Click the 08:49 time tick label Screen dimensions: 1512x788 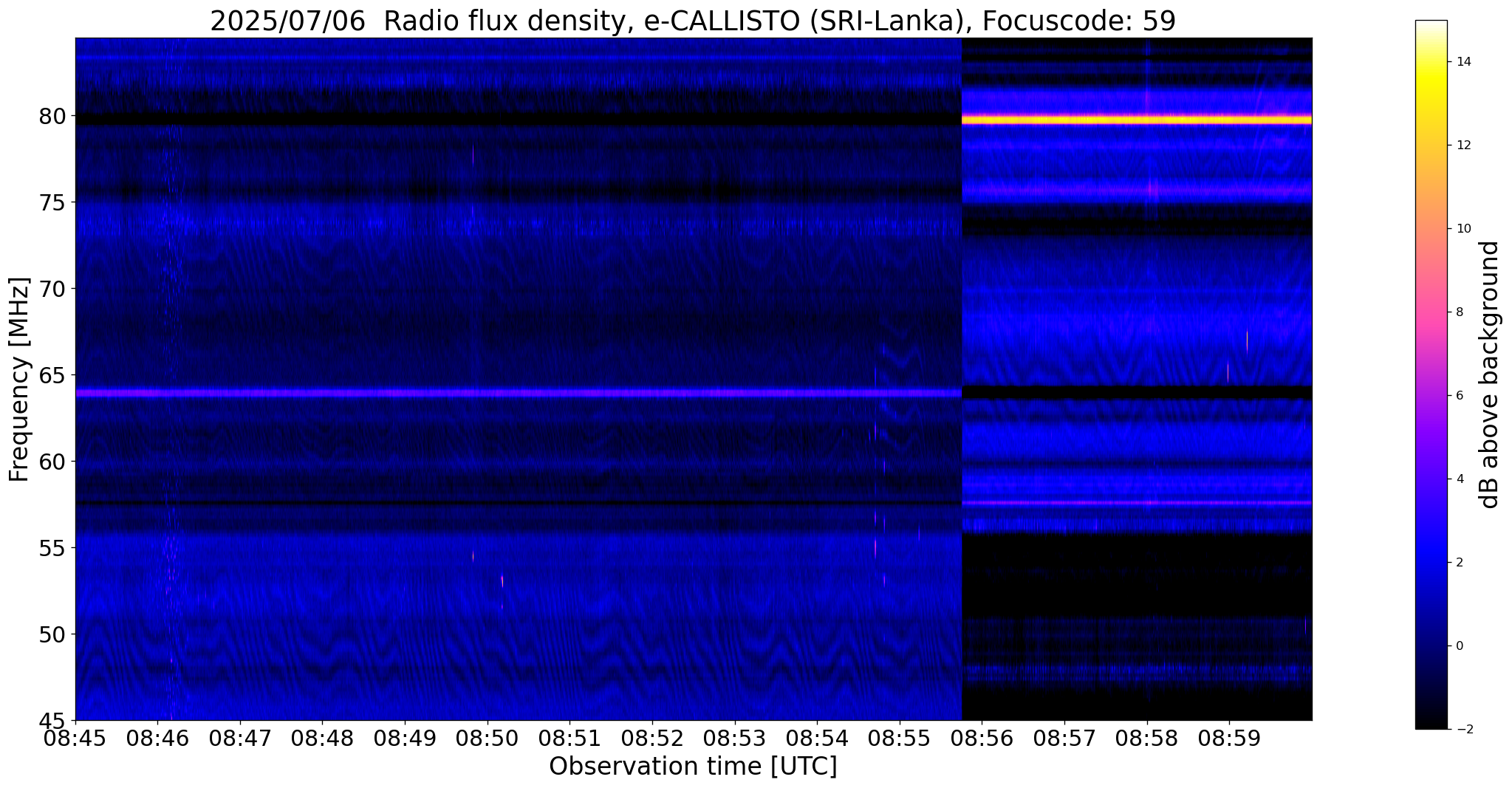click(x=405, y=739)
